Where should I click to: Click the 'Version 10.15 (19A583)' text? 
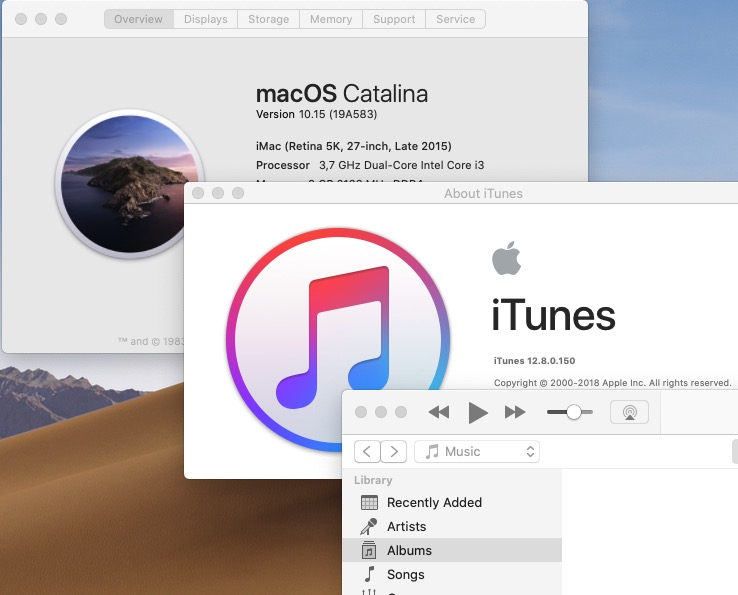coord(316,114)
